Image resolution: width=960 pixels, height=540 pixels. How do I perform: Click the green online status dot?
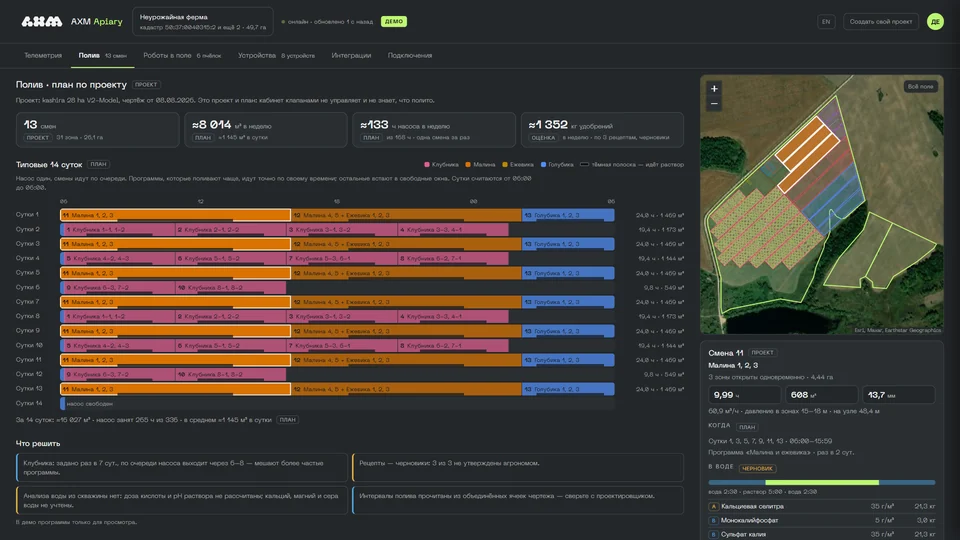point(283,21)
